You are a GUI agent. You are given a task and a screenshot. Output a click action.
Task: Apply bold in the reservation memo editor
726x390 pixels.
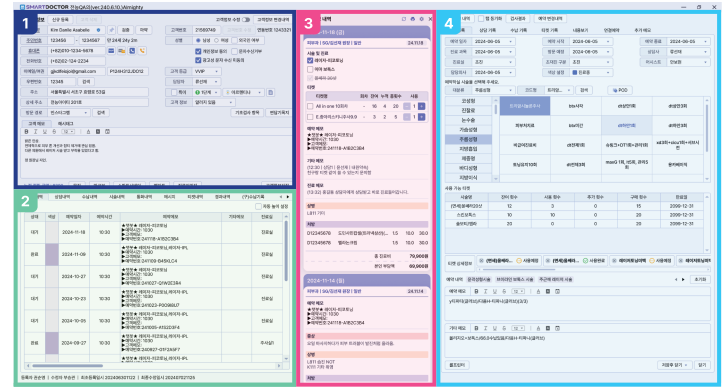tap(476, 291)
